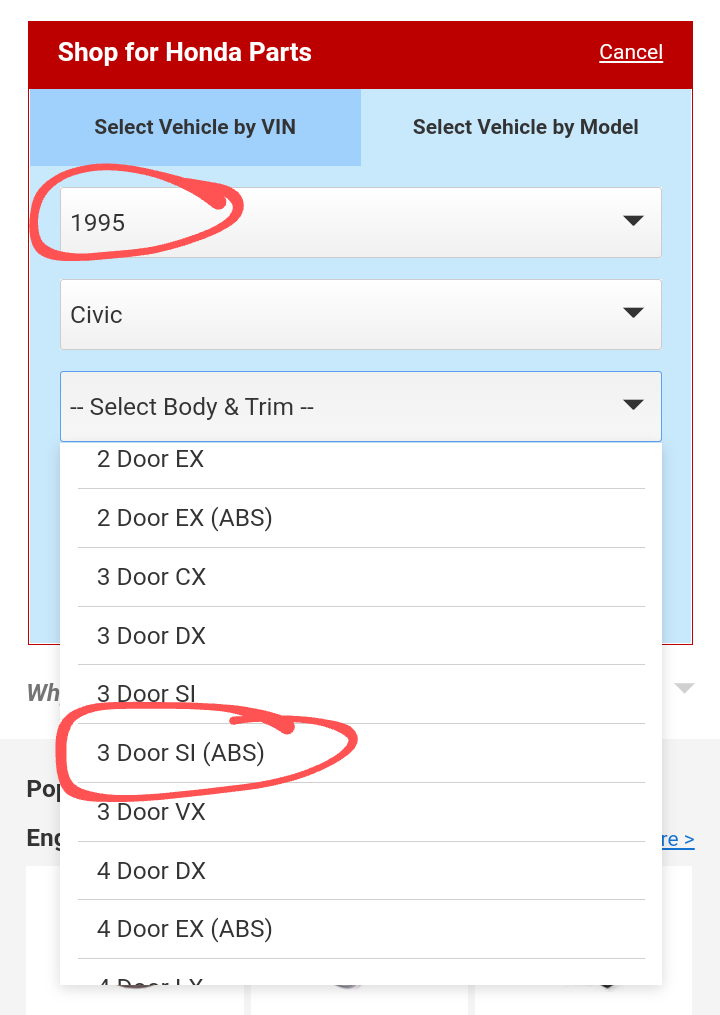This screenshot has height=1015, width=720.
Task: Select the 3 Door VX trim
Action: tap(151, 812)
